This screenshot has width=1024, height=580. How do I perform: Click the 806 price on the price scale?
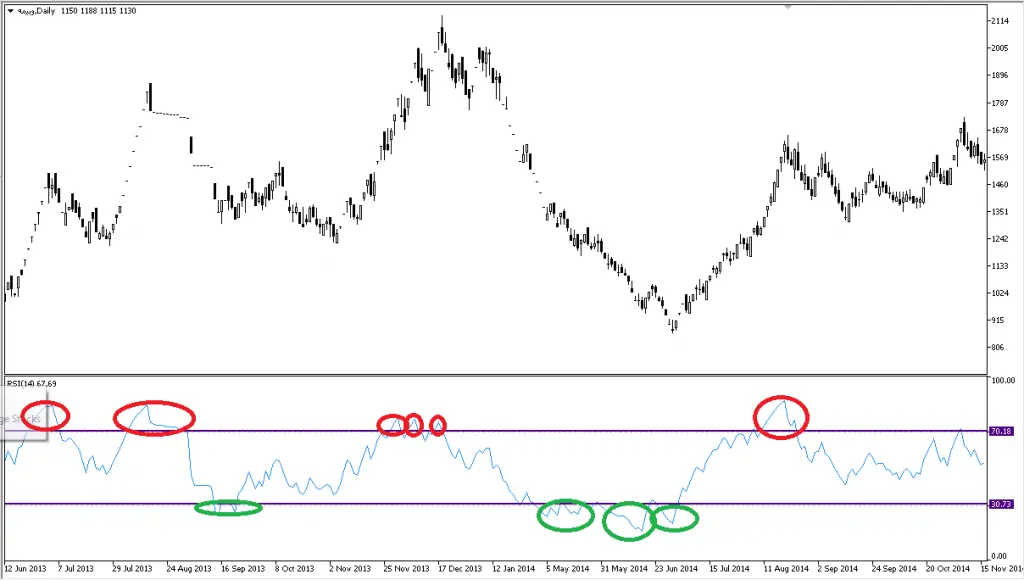click(x=999, y=348)
